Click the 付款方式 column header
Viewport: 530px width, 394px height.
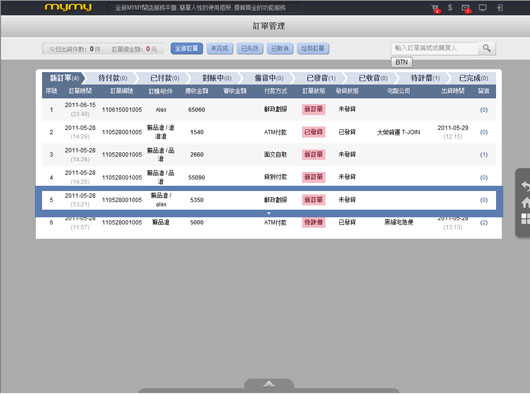pyautogui.click(x=275, y=91)
